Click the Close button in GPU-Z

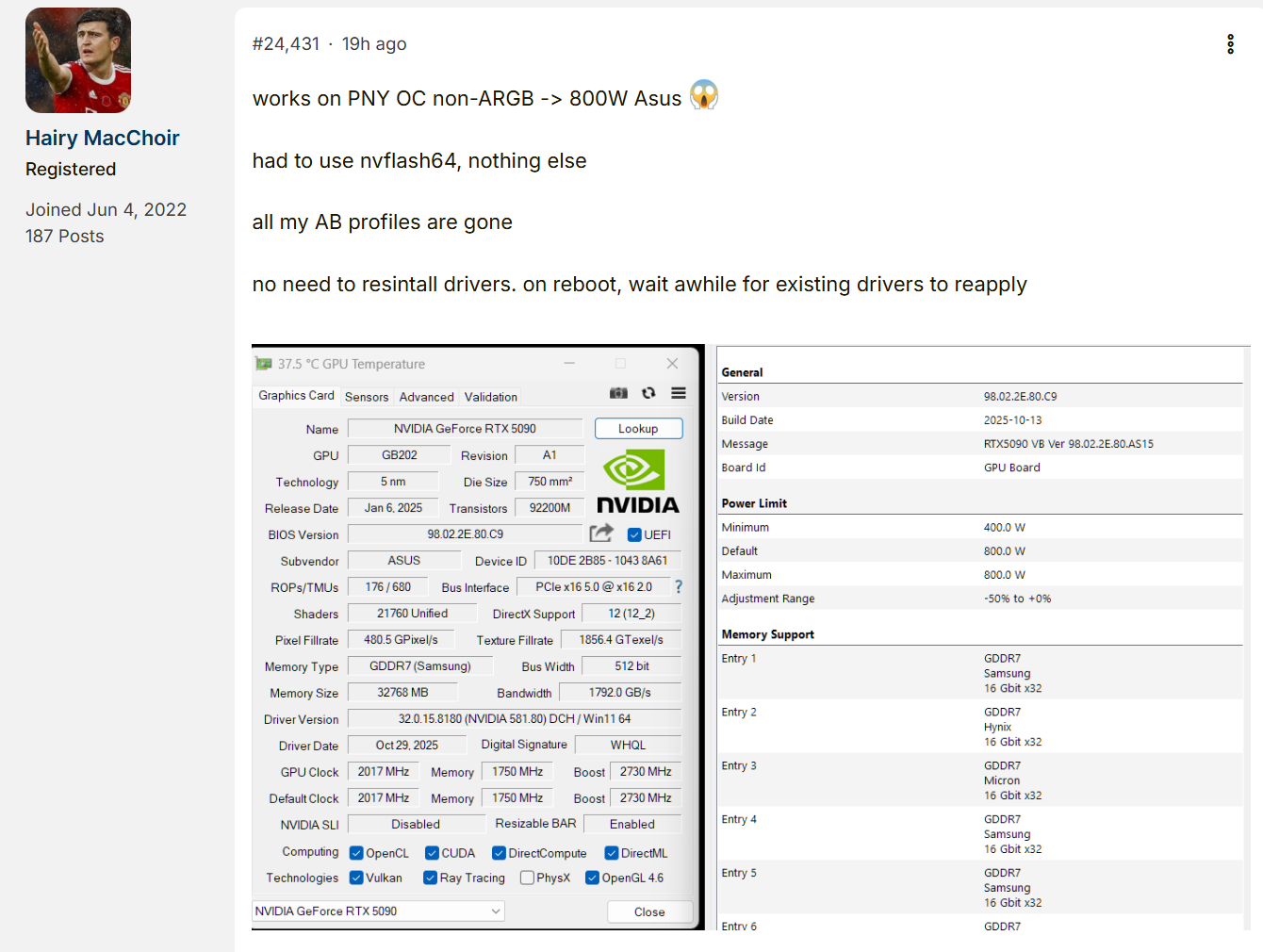tap(649, 911)
